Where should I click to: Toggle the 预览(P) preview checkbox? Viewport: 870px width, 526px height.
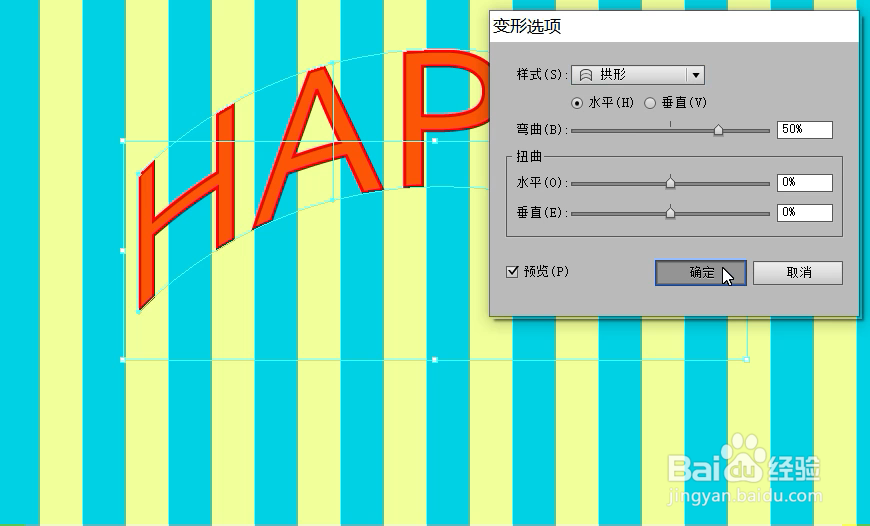coord(512,271)
